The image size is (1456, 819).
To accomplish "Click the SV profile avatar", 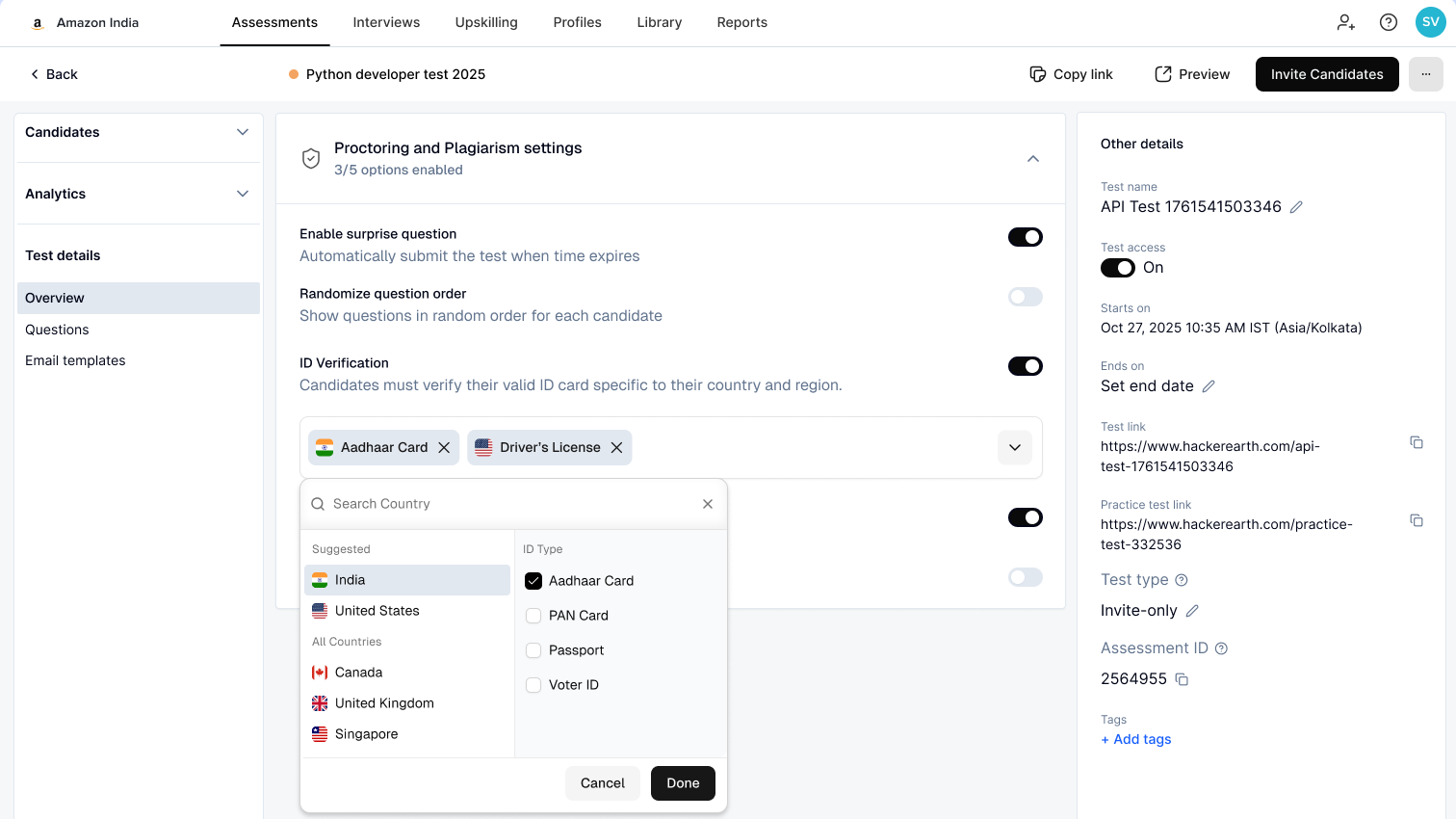I will [1430, 21].
